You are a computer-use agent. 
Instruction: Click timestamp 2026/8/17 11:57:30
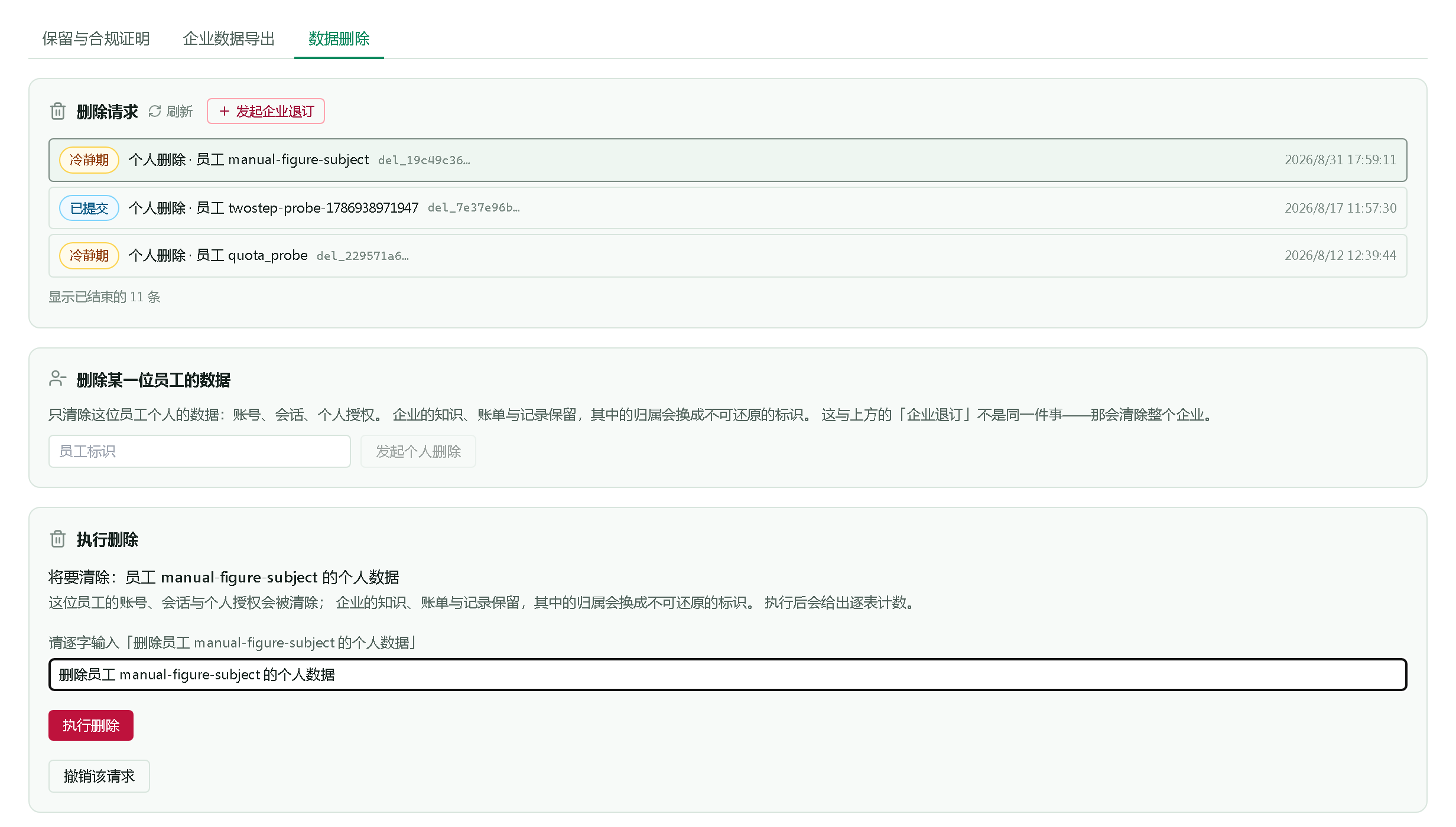click(x=1340, y=208)
